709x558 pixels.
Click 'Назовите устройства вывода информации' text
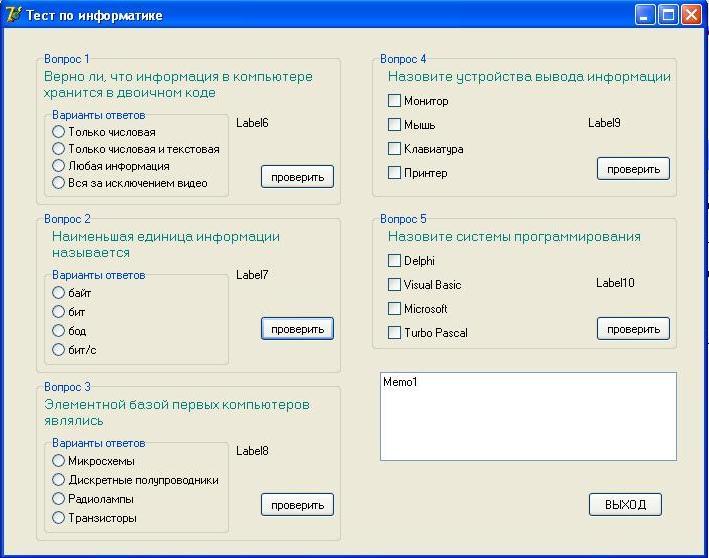point(529,76)
